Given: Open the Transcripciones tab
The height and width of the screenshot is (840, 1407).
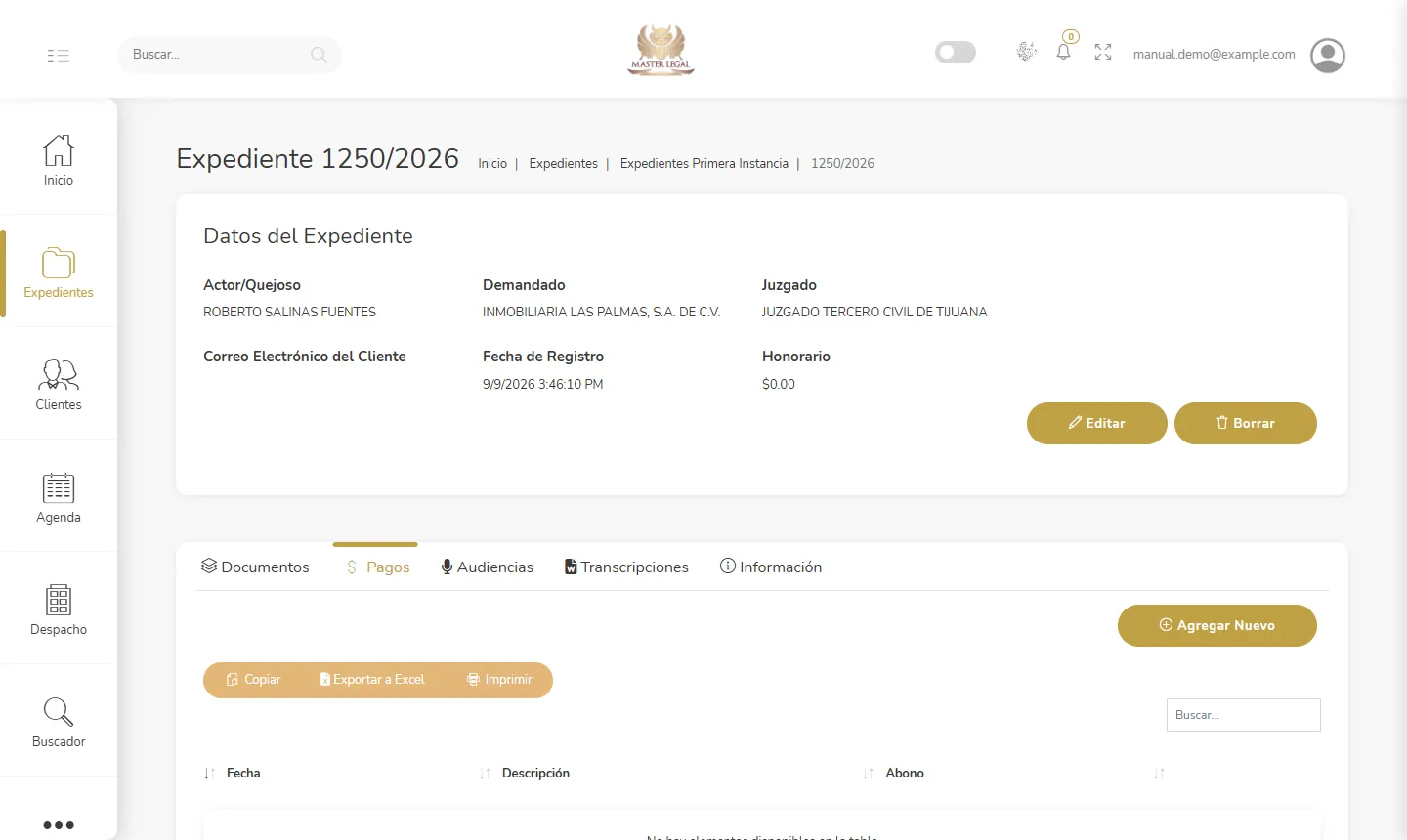Looking at the screenshot, I should click(x=626, y=567).
